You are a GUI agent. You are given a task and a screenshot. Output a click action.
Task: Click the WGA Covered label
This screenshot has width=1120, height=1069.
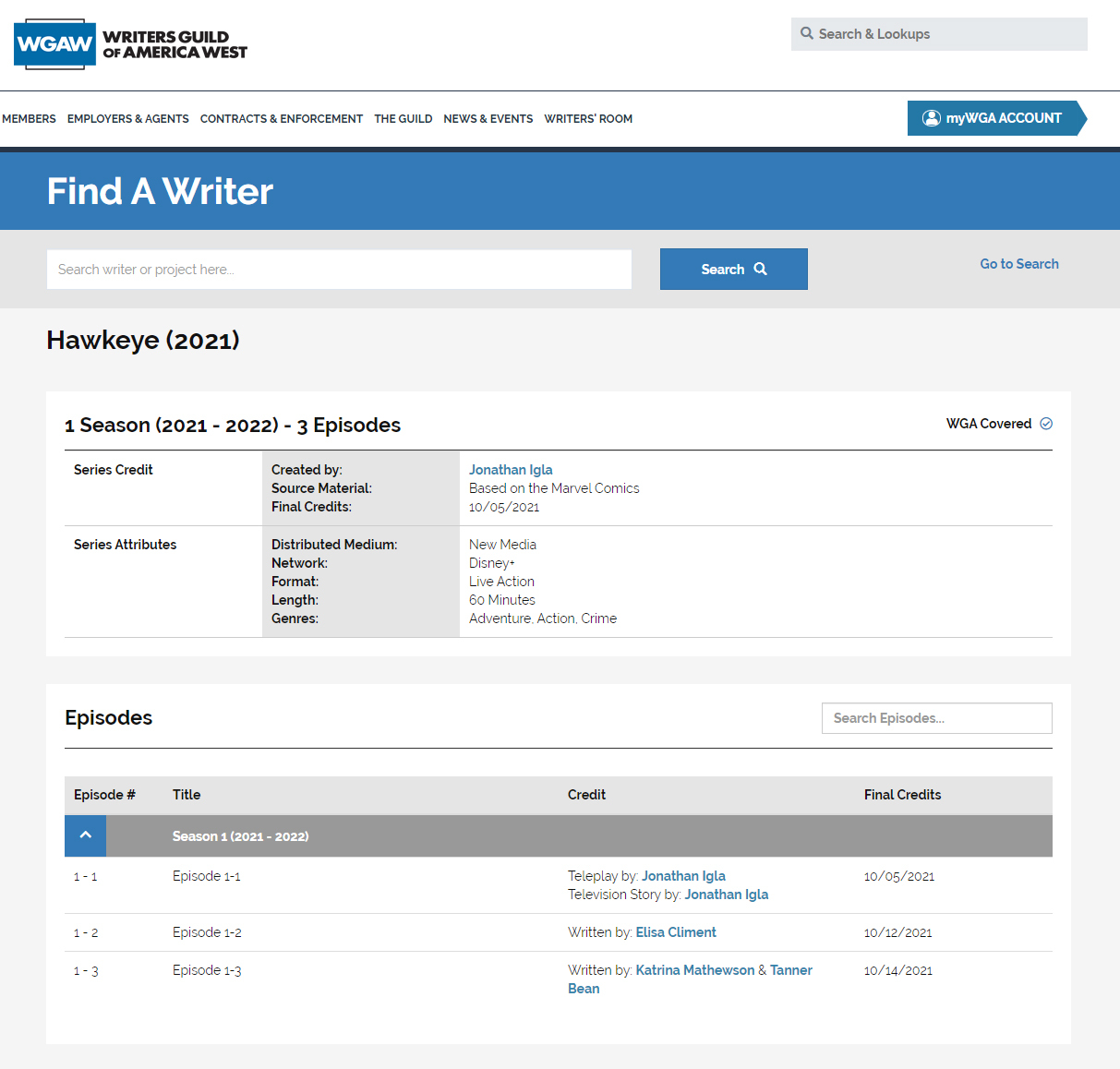989,424
